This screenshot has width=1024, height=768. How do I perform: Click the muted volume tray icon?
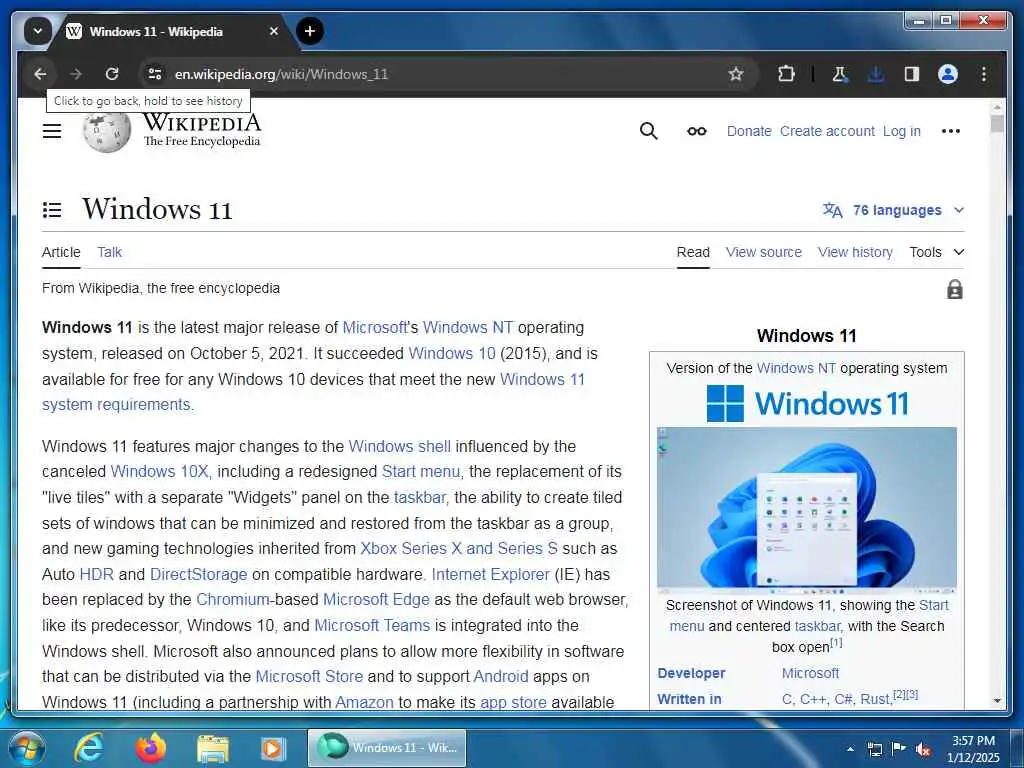pos(923,749)
